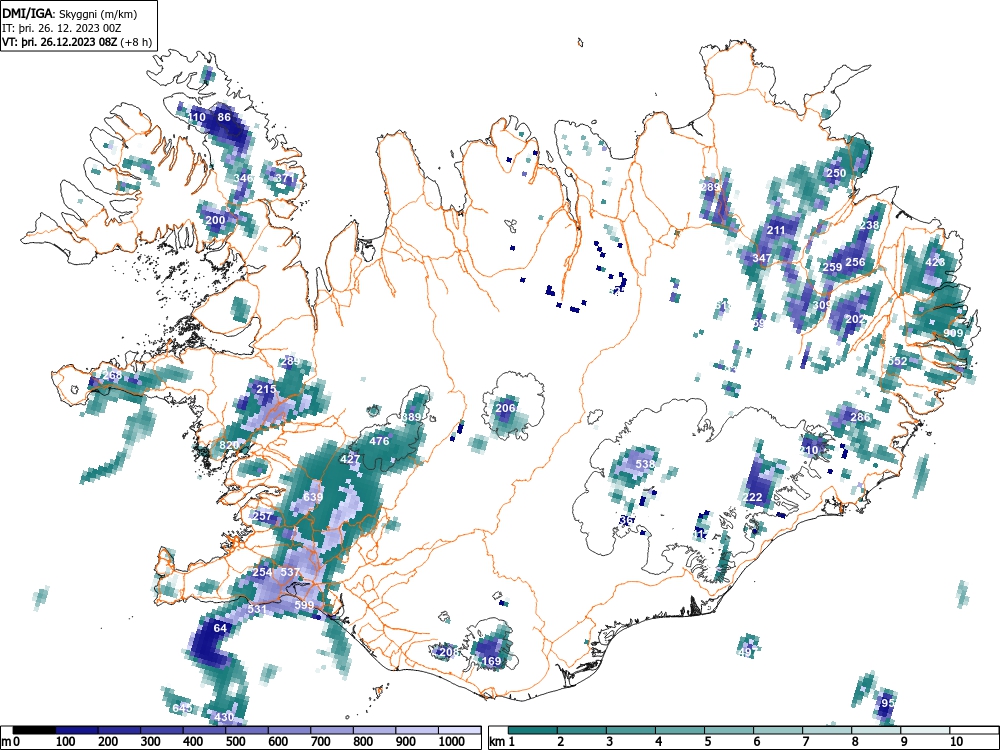Viewport: 1000px width, 750px height.
Task: Click the visibility value 259 on the map
Action: [832, 267]
